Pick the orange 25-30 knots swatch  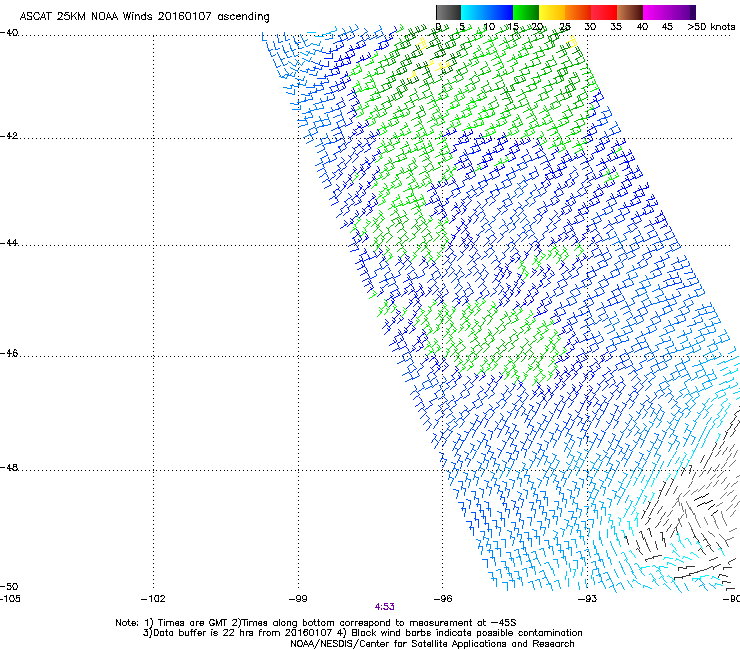coord(578,12)
